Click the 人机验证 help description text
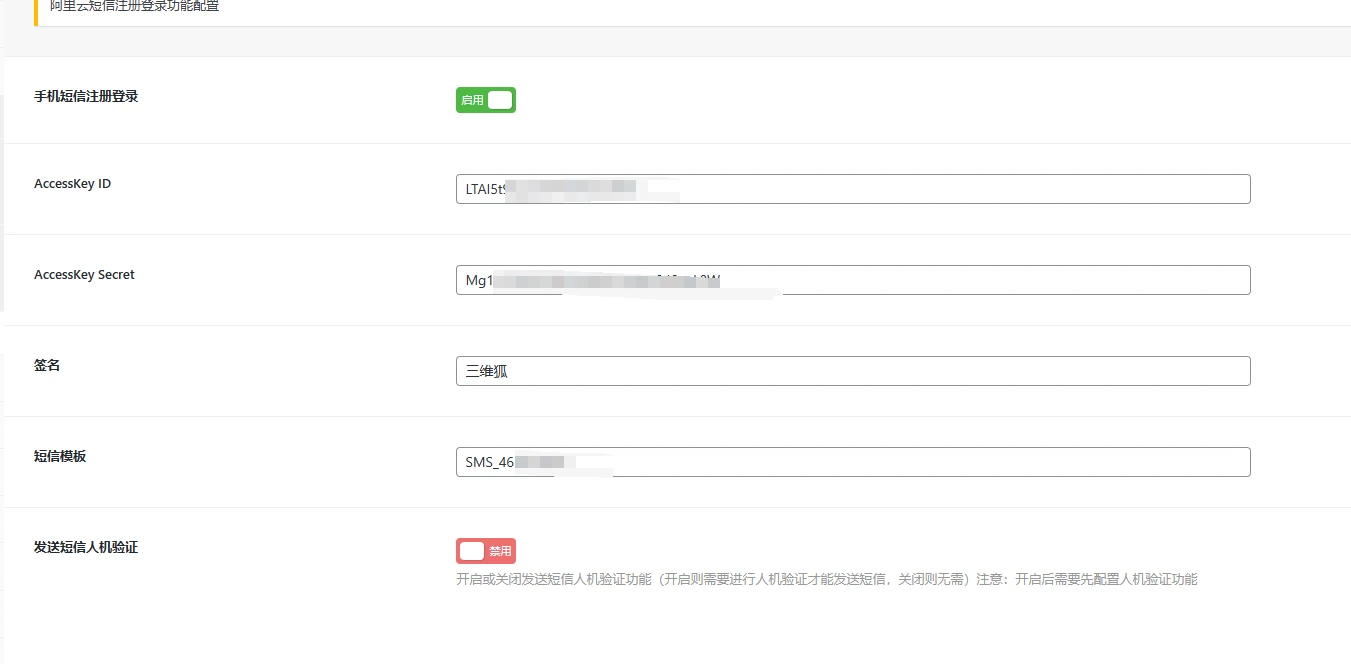Screen dimensions: 1351x664 [826, 579]
